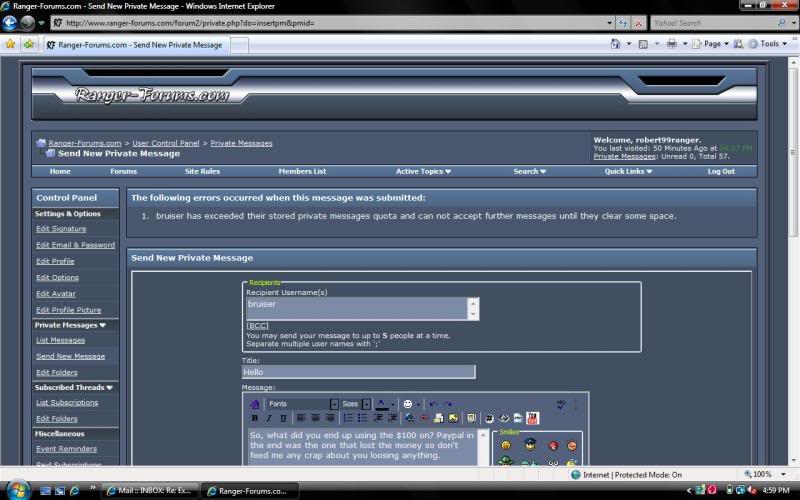The height and width of the screenshot is (500, 800).
Task: Open the Edit Avatar link
Action: click(x=56, y=294)
